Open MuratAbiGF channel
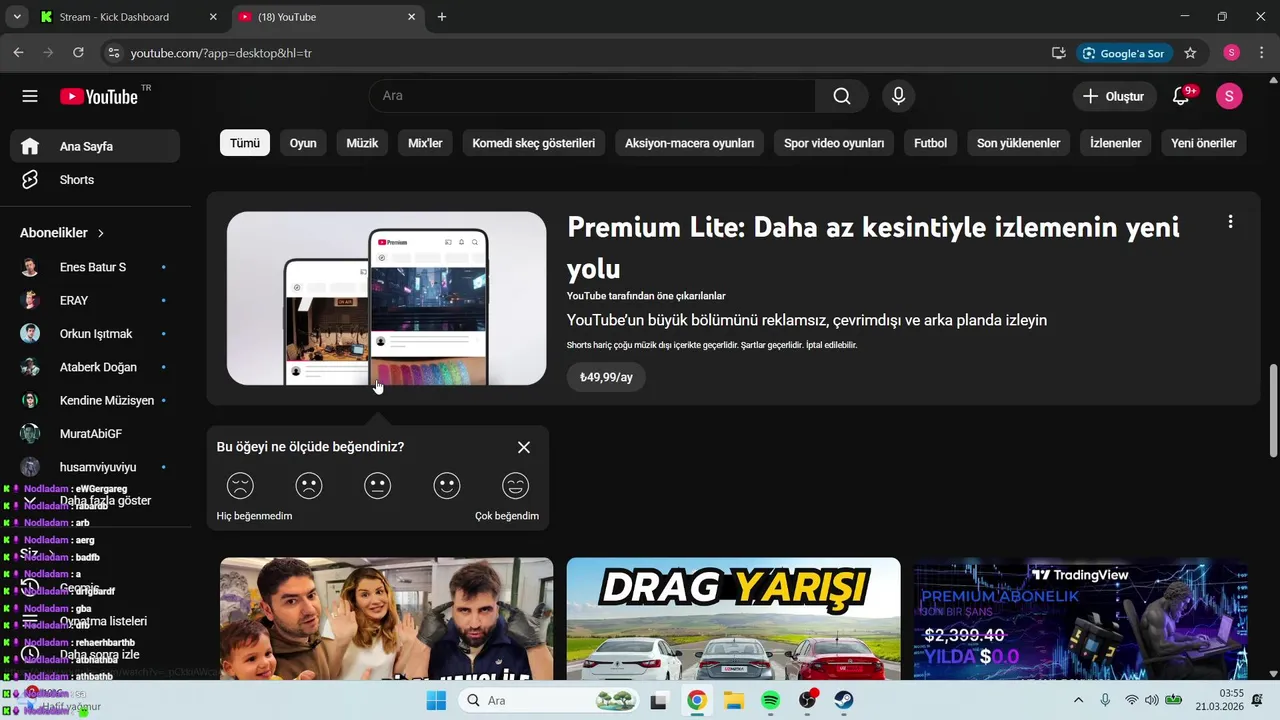 pos(95,434)
